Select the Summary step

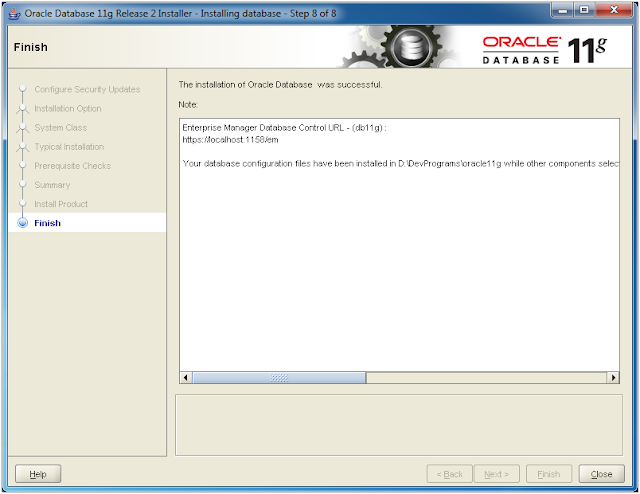pyautogui.click(x=52, y=185)
